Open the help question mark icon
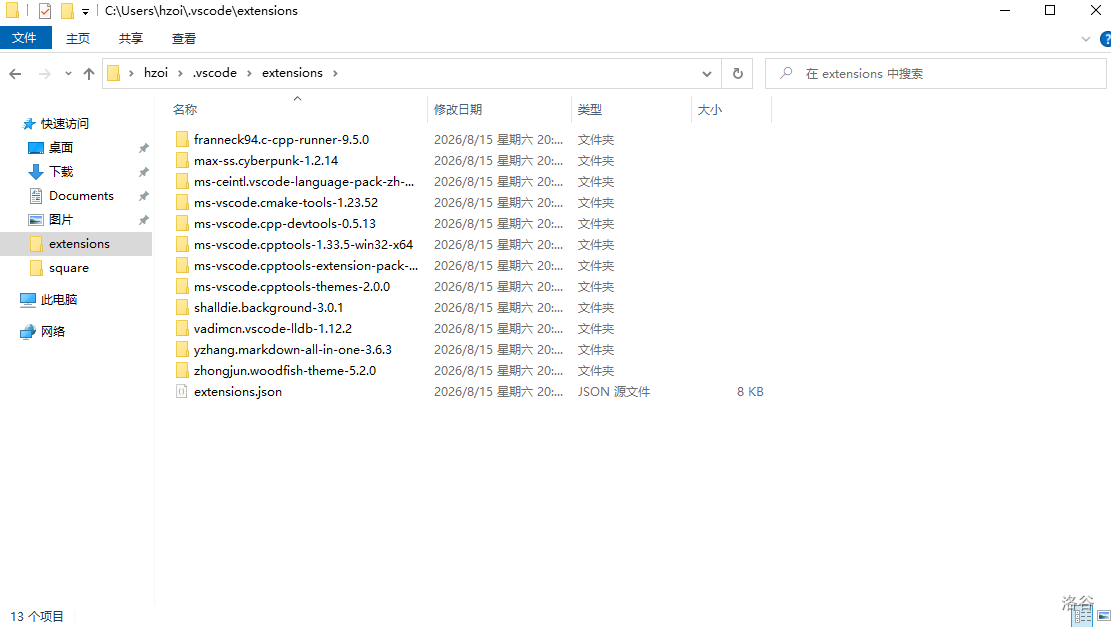This screenshot has height=627, width=1111. 1105,39
